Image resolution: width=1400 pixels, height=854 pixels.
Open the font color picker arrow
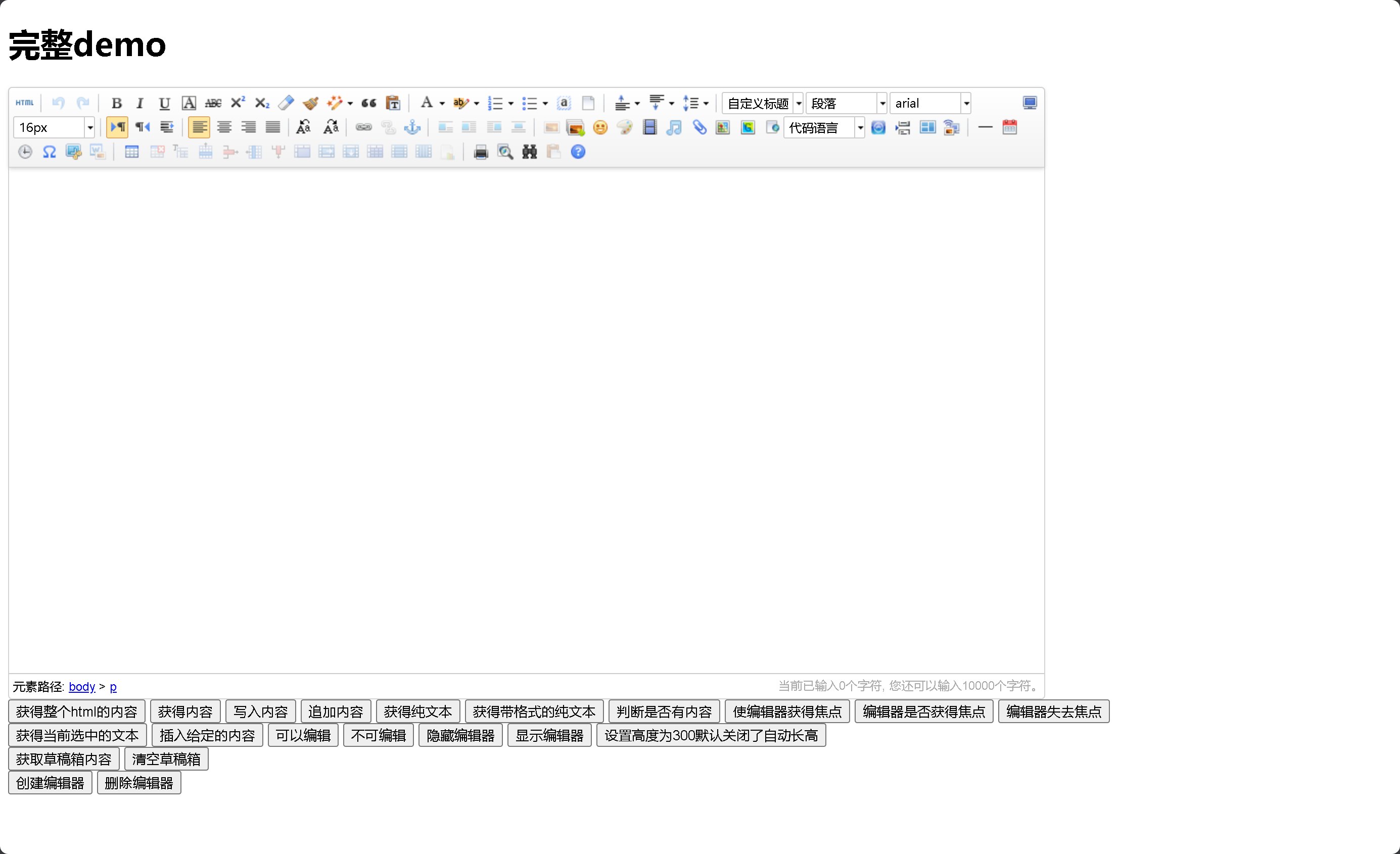point(442,104)
